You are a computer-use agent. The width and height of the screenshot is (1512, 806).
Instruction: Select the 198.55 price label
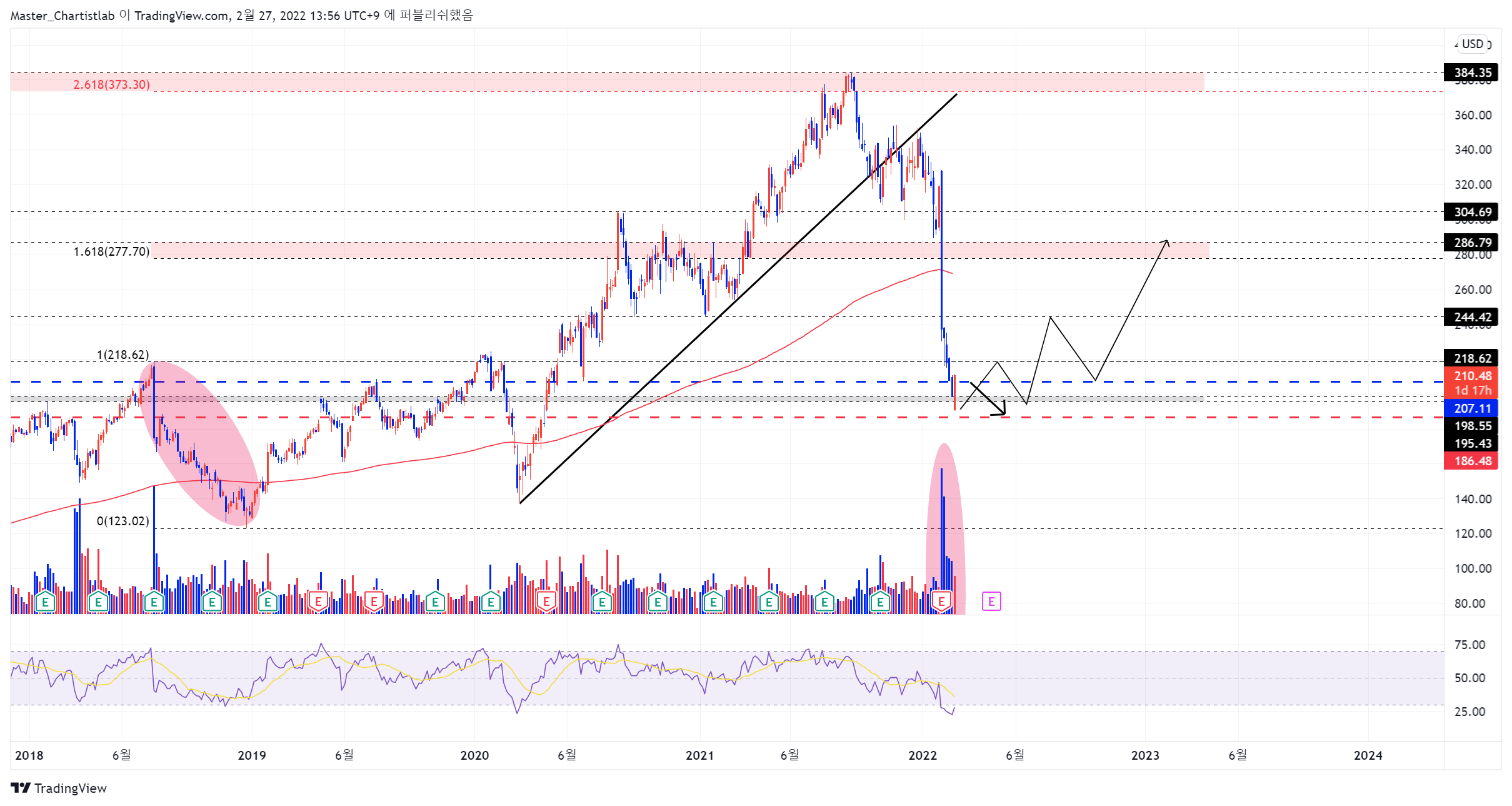click(x=1471, y=426)
